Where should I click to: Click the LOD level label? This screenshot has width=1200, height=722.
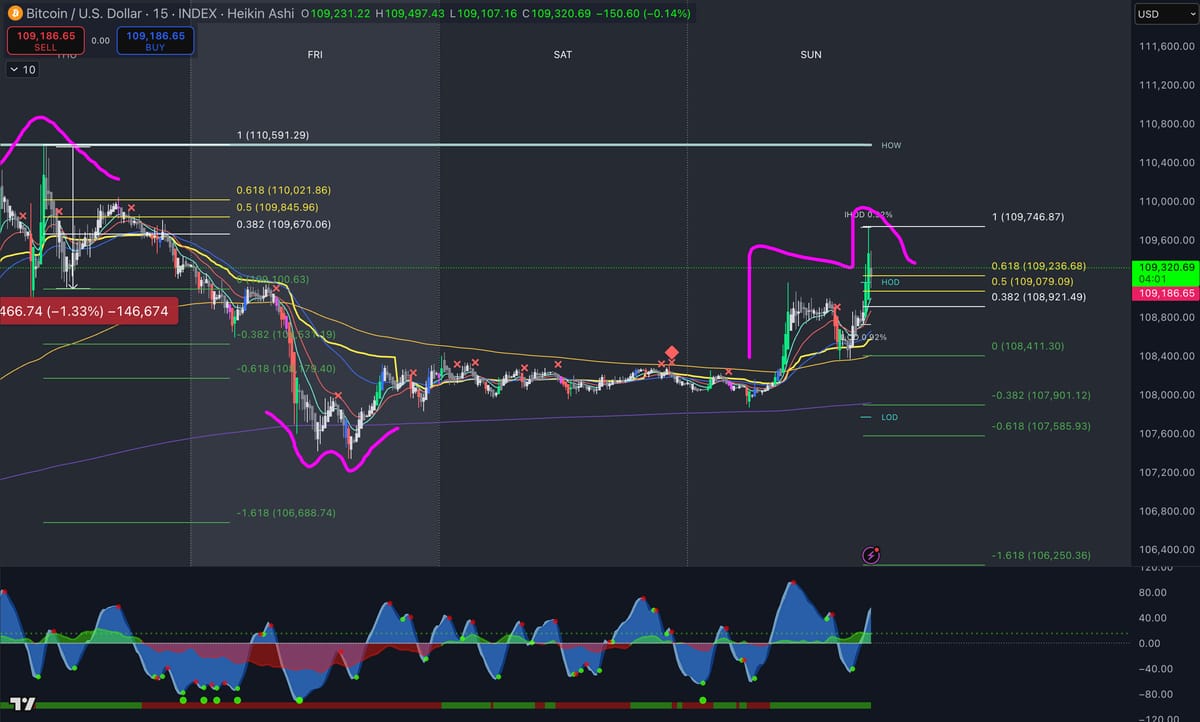(x=889, y=417)
